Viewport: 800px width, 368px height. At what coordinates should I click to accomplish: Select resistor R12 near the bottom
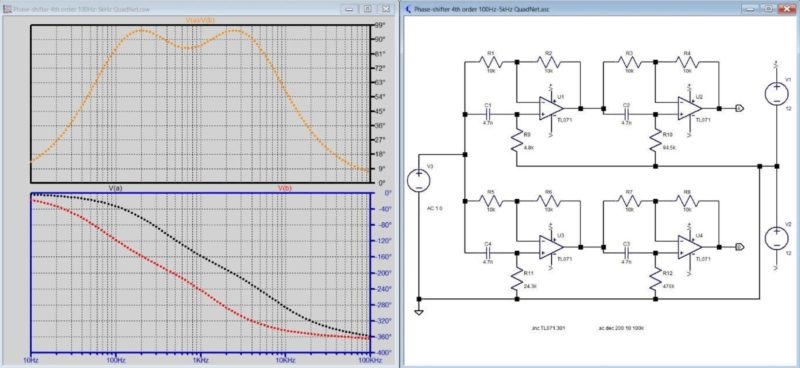pyautogui.click(x=656, y=279)
